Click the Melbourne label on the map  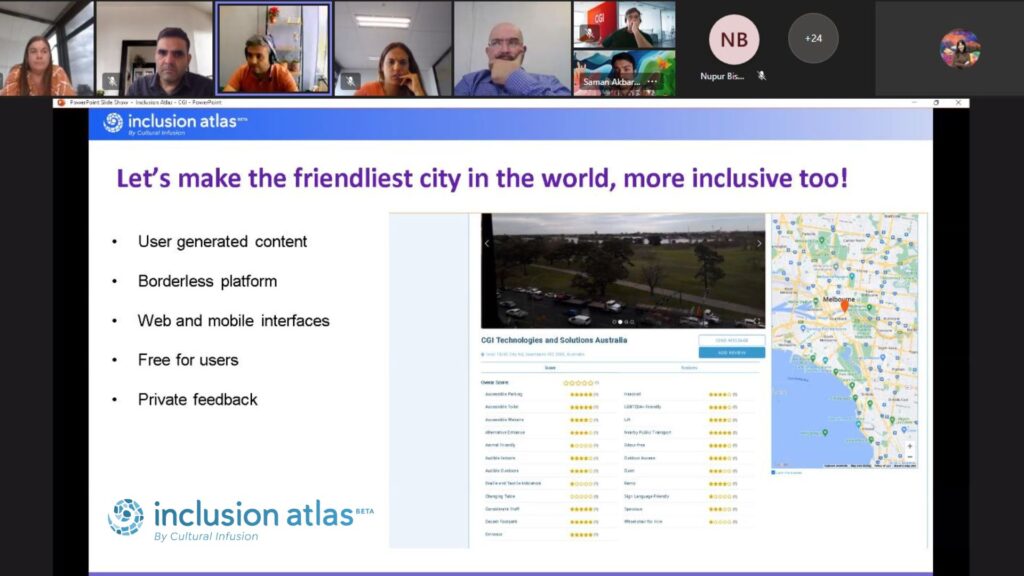click(x=839, y=299)
